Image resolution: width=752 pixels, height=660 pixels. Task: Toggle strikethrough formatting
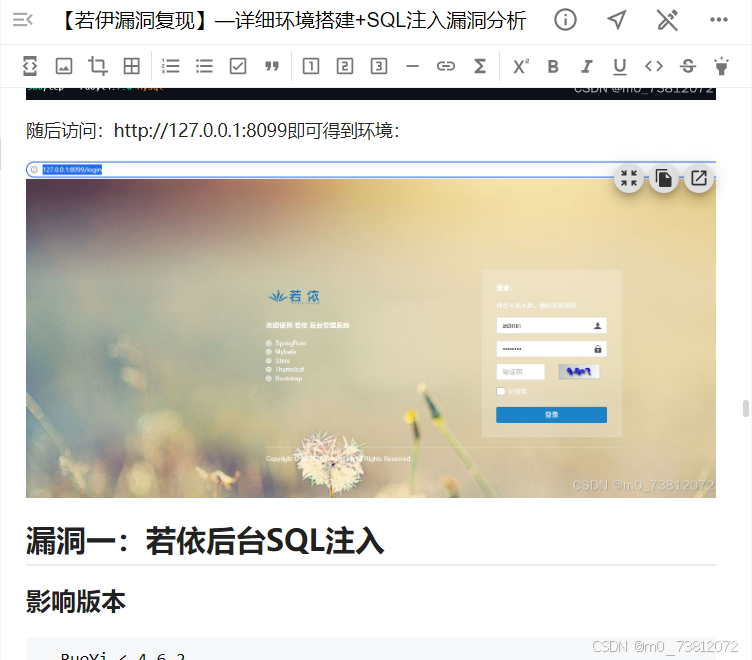click(x=688, y=66)
